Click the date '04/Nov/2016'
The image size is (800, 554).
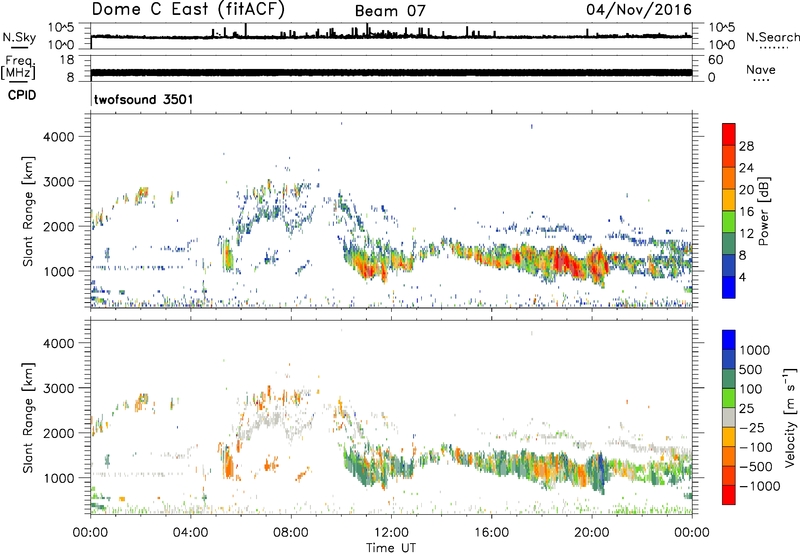click(638, 9)
